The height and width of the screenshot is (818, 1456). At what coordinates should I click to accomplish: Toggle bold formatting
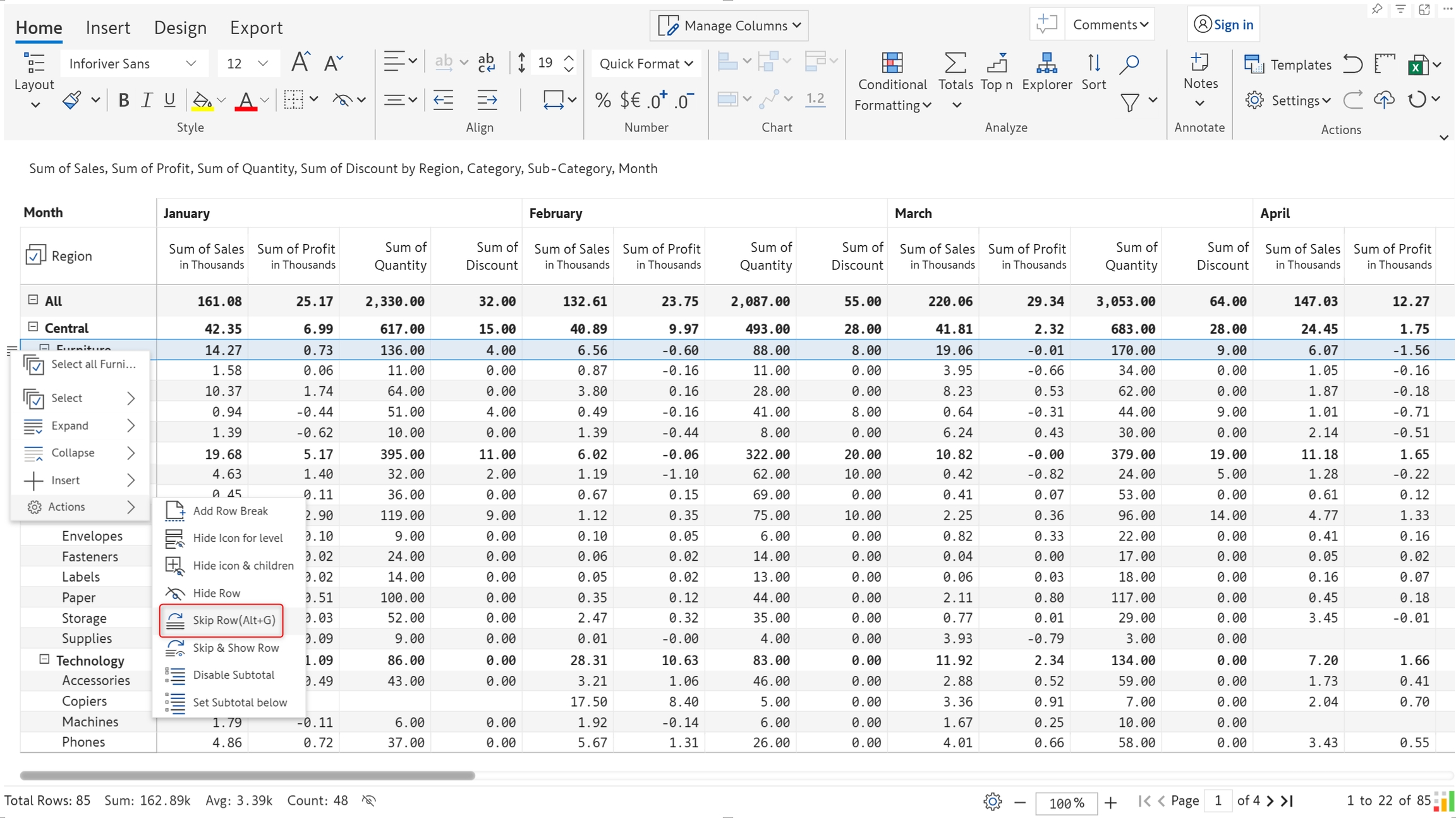tap(124, 101)
